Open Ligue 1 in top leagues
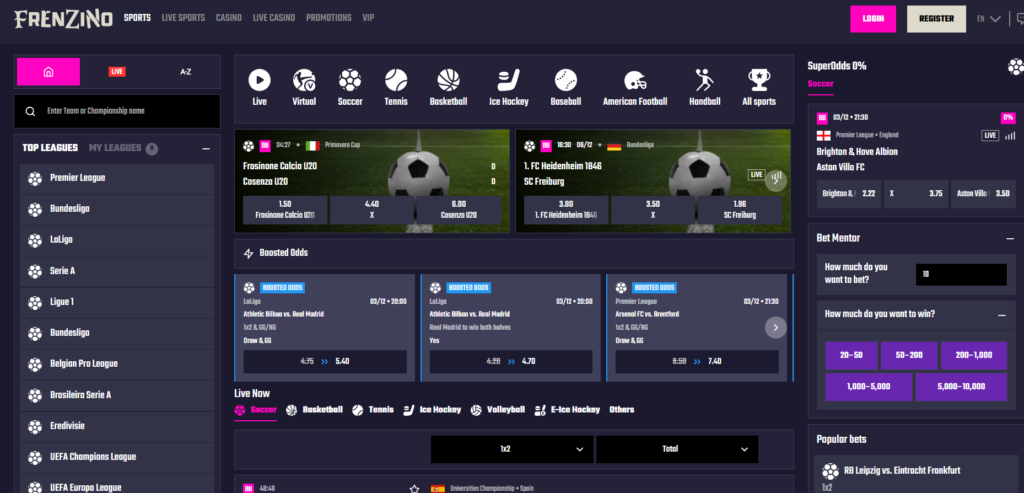 pos(117,303)
